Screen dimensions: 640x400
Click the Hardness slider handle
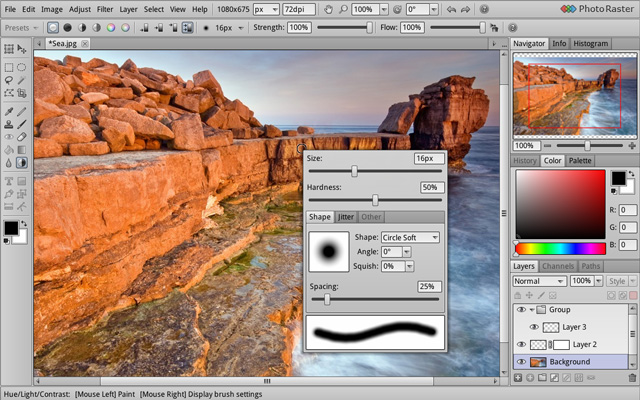(x=375, y=200)
